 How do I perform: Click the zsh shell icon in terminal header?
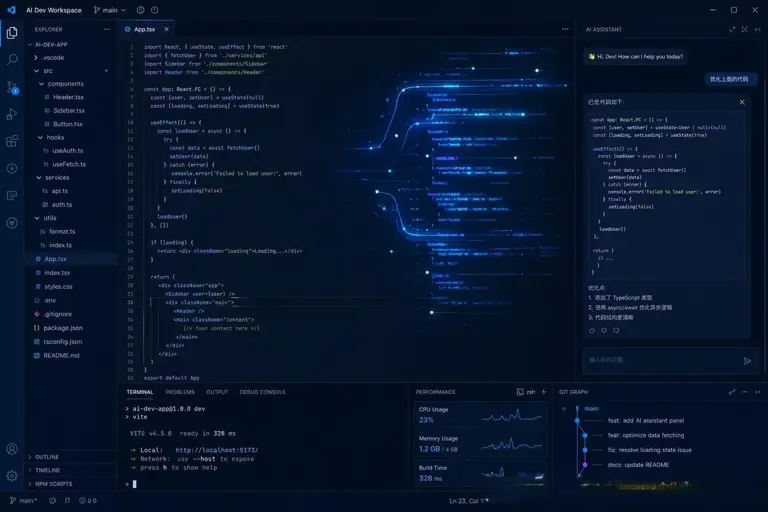(520, 392)
